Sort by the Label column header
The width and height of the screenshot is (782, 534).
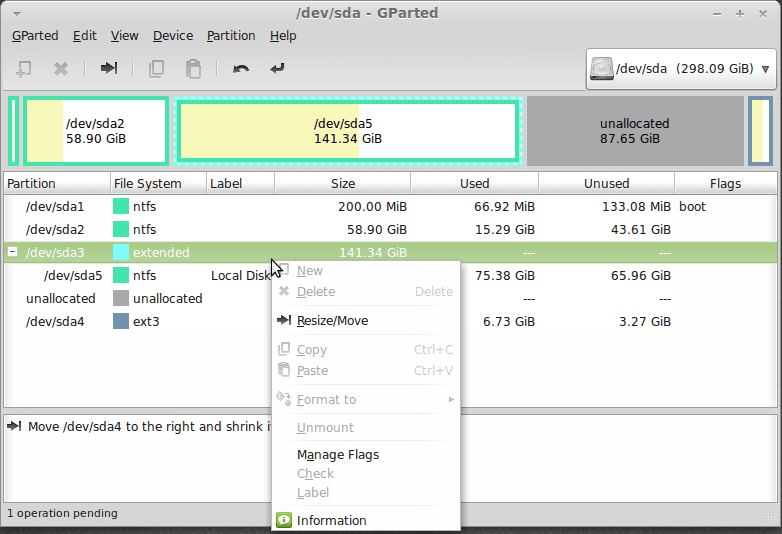tap(240, 183)
